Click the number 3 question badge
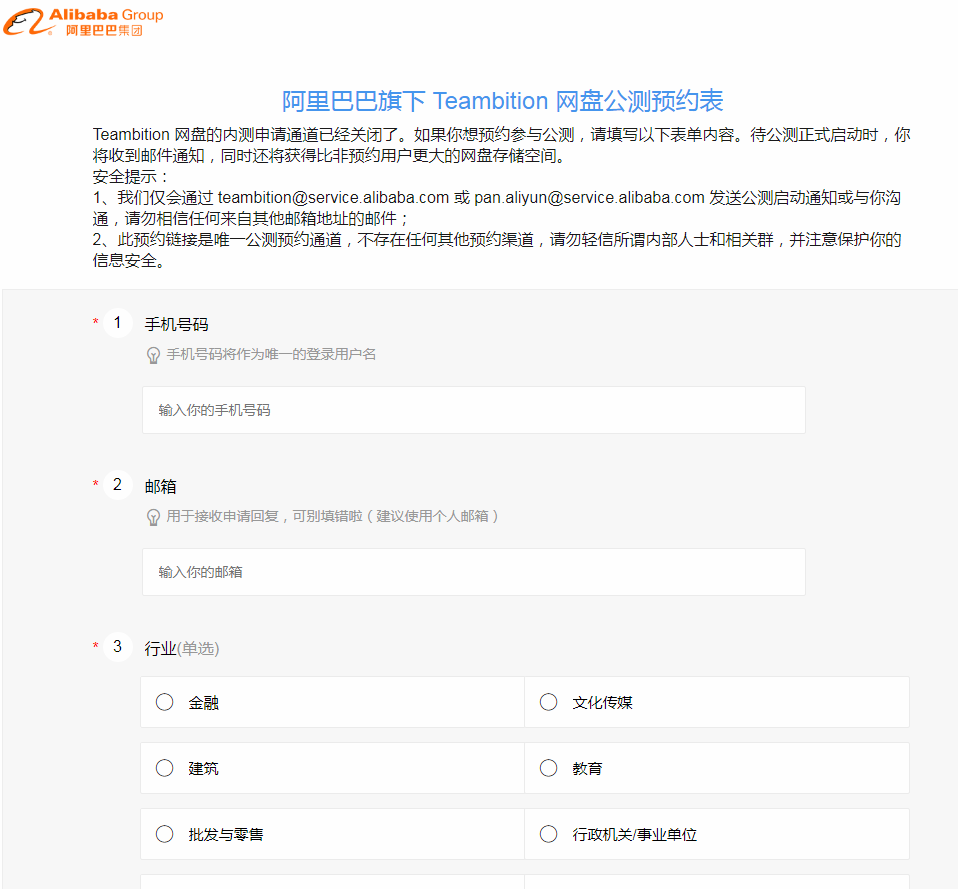The width and height of the screenshot is (958, 889). [x=117, y=647]
